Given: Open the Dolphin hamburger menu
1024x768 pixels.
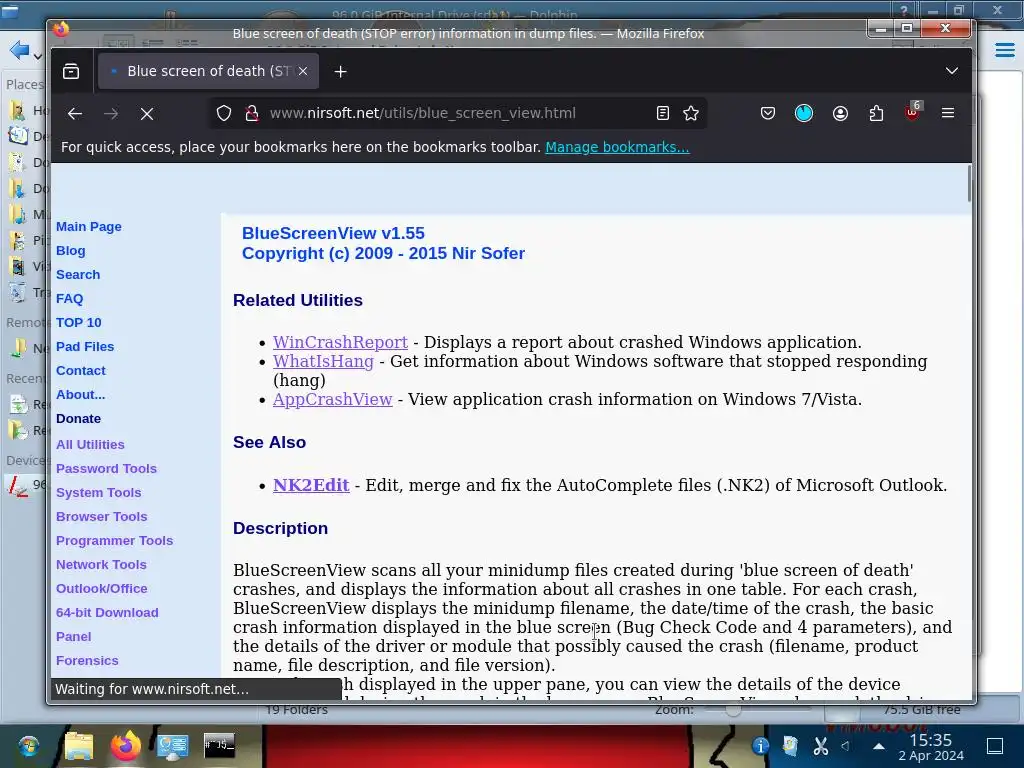Looking at the screenshot, I should point(1004,50).
